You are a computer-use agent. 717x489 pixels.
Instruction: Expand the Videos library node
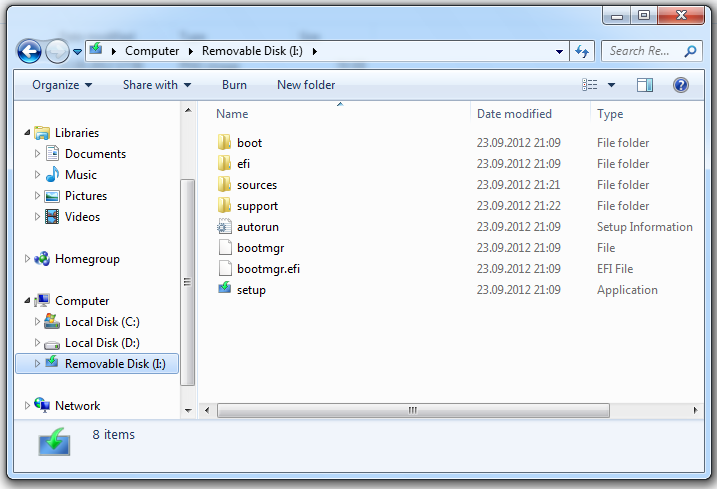pos(37,217)
